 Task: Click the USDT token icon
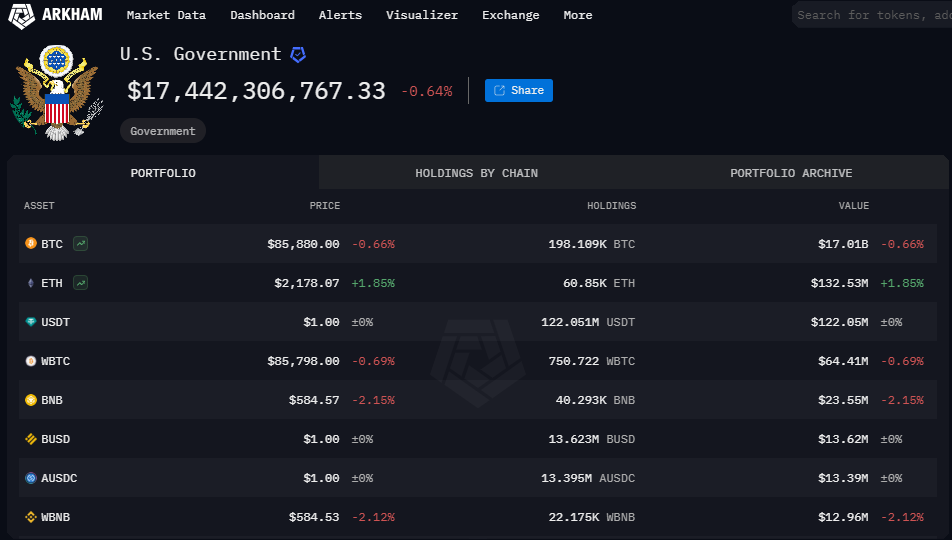click(x=30, y=322)
